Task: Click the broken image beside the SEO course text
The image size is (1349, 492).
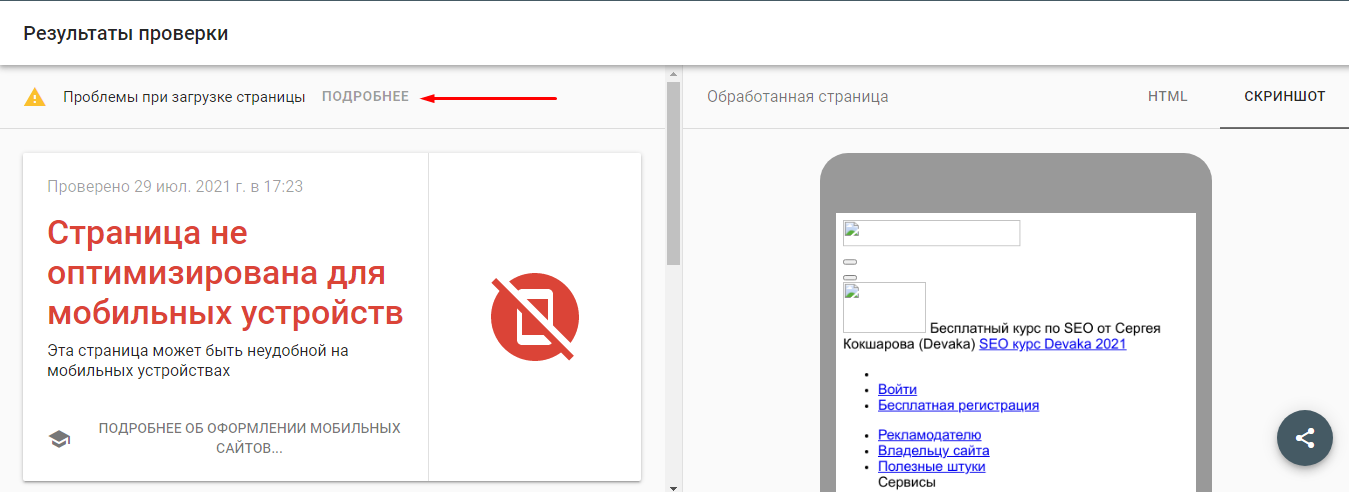Action: 884,307
